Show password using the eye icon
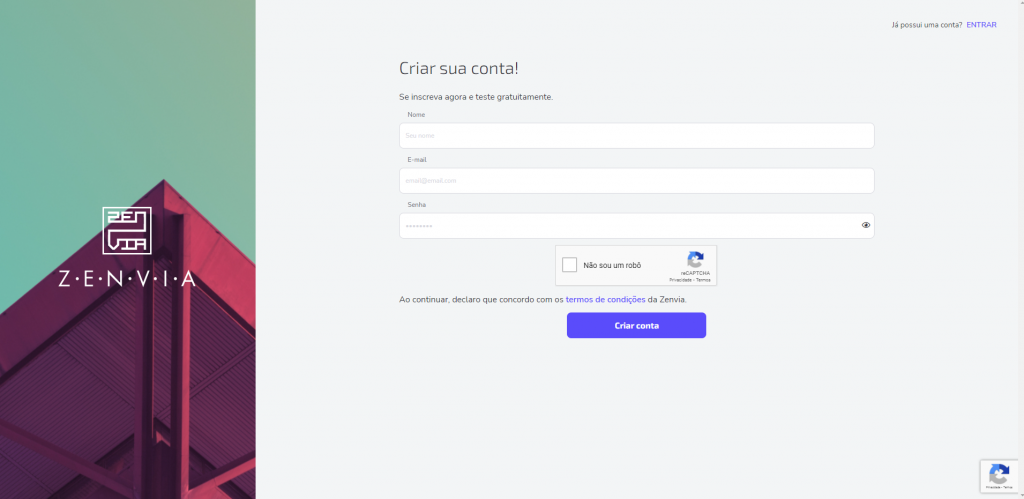The image size is (1024, 499). (x=866, y=226)
